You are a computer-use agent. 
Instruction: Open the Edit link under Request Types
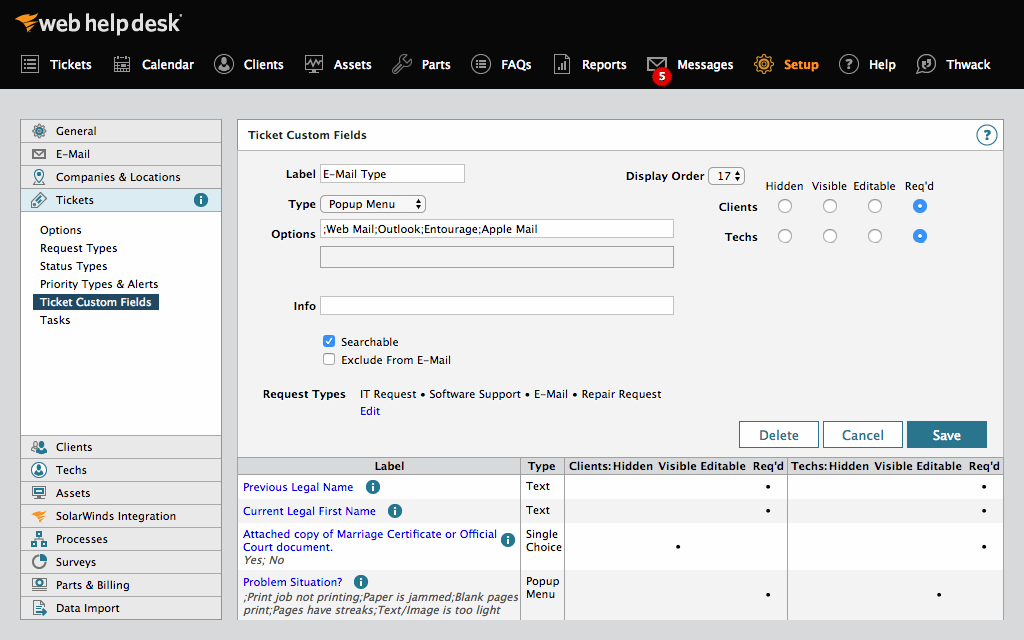369,410
